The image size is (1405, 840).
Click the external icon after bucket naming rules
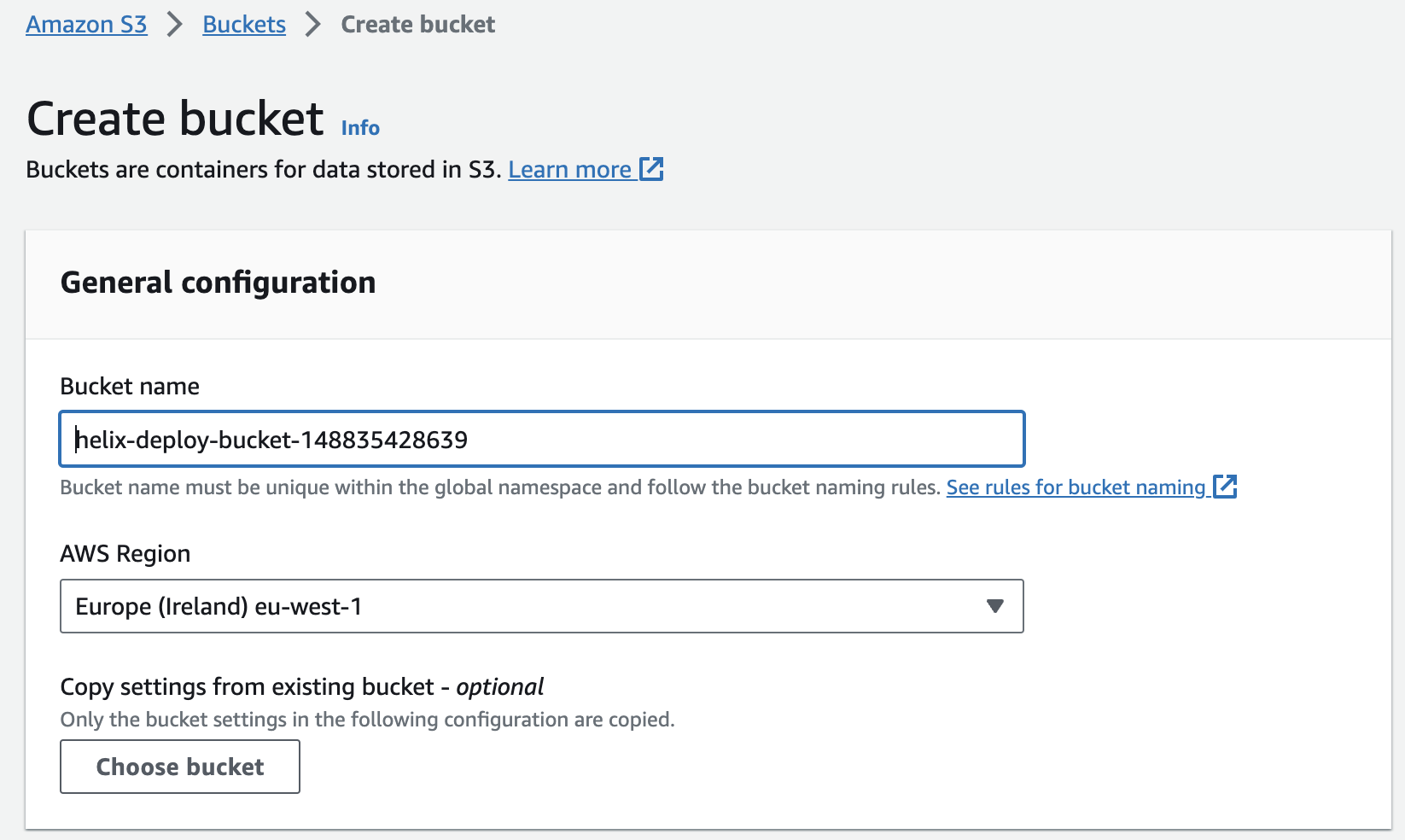(x=1225, y=487)
